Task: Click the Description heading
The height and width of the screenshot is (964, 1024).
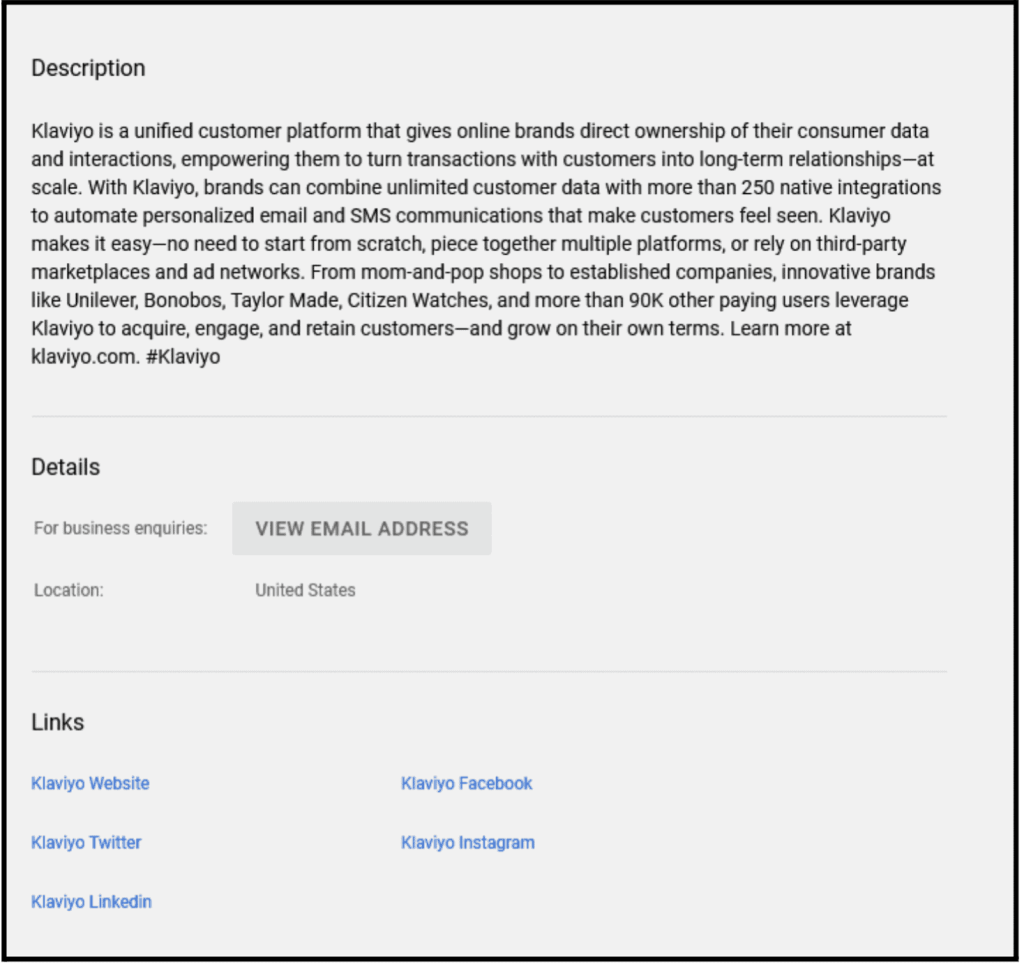Action: 88,69
